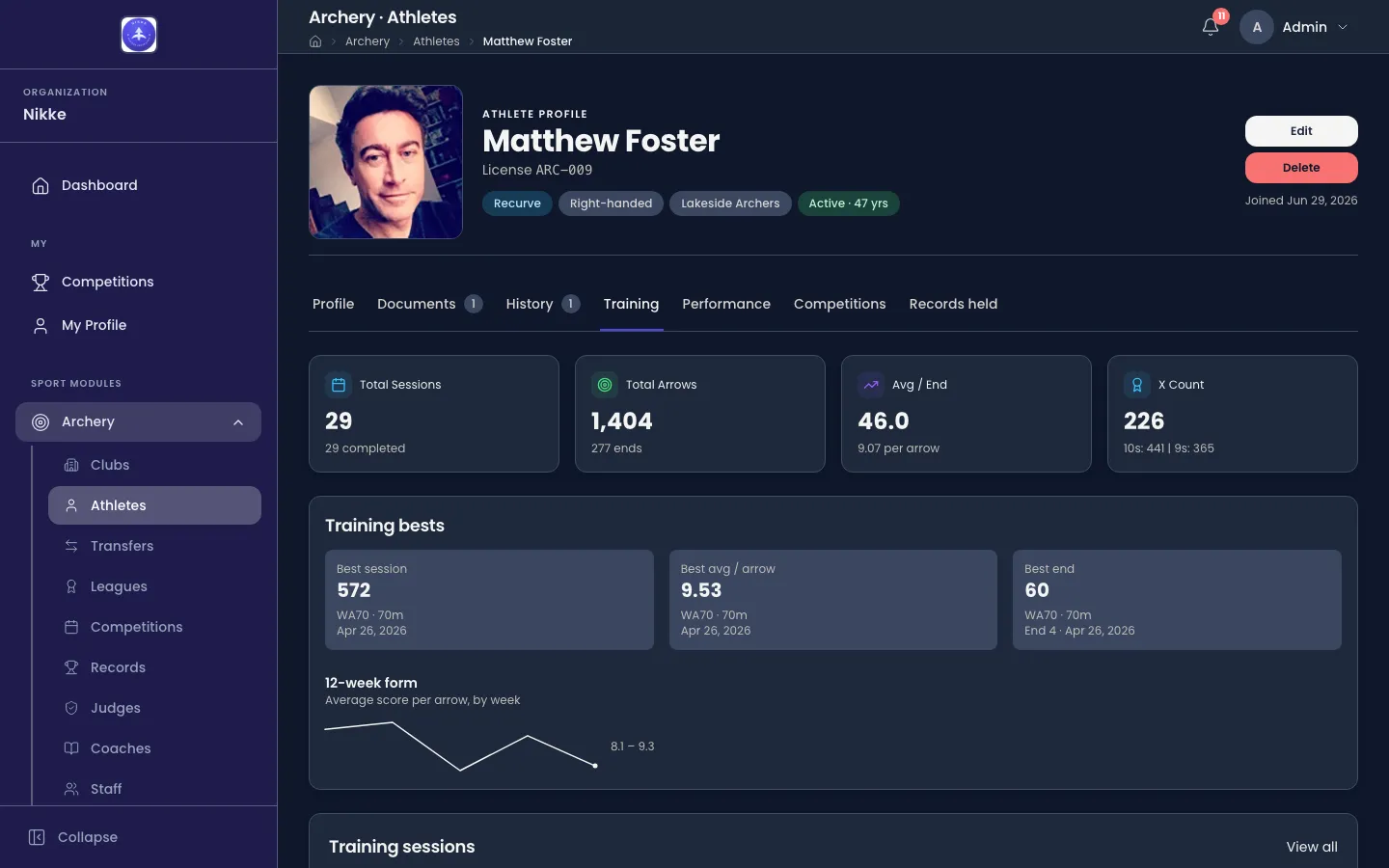Click the Best end 60 card
This screenshot has width=1389, height=868.
click(1177, 600)
